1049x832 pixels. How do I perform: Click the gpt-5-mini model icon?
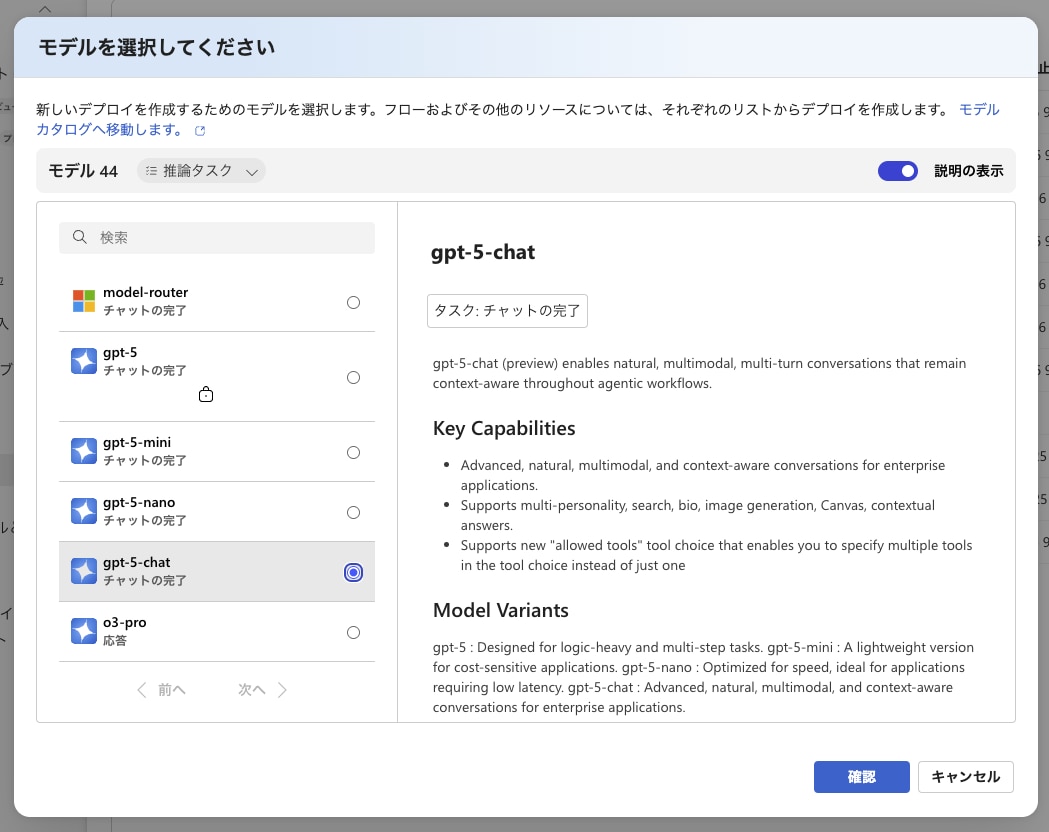pos(84,451)
